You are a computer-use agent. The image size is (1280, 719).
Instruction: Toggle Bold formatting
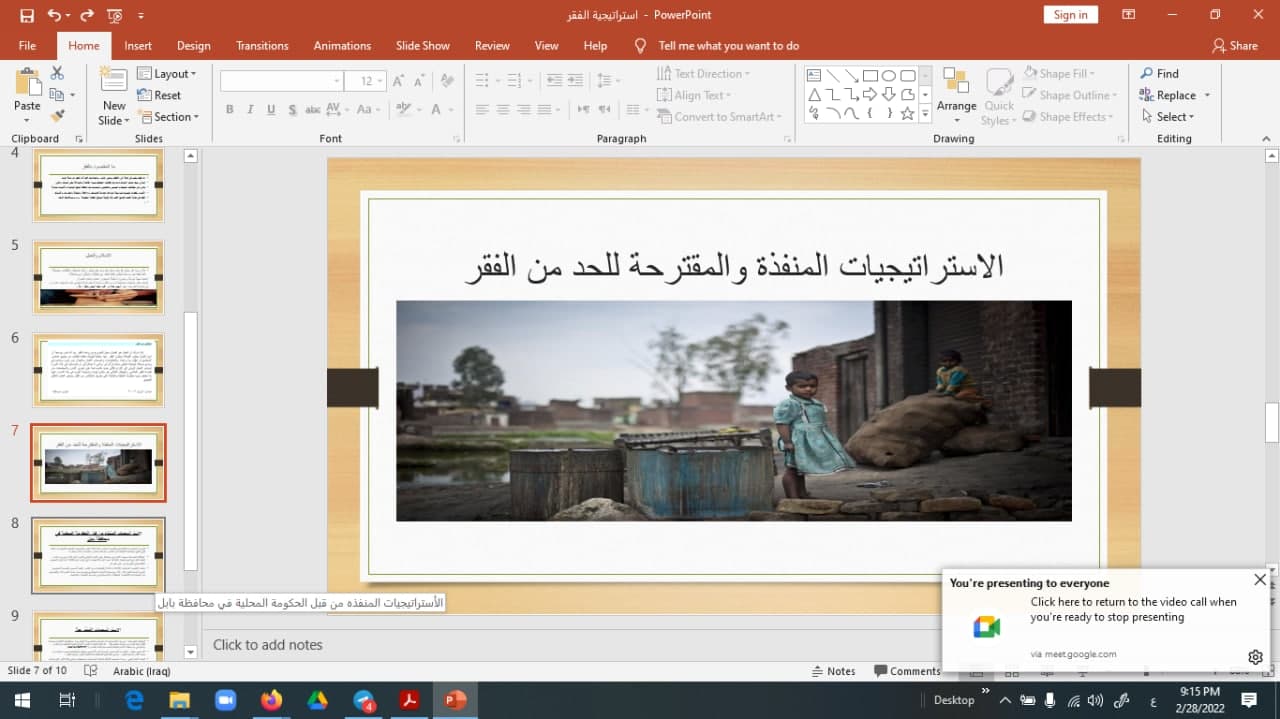229,110
